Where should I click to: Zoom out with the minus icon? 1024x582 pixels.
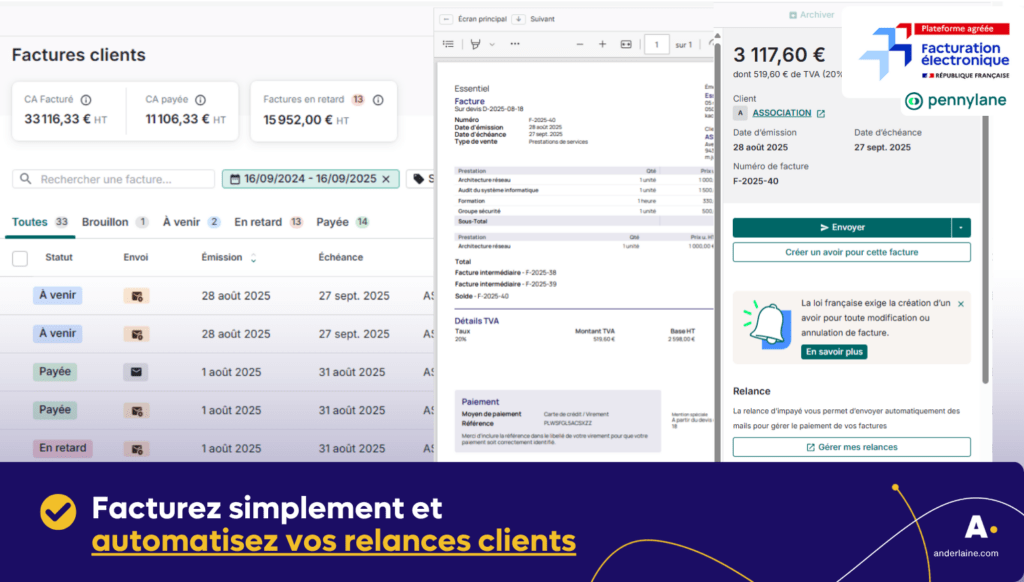pyautogui.click(x=580, y=44)
